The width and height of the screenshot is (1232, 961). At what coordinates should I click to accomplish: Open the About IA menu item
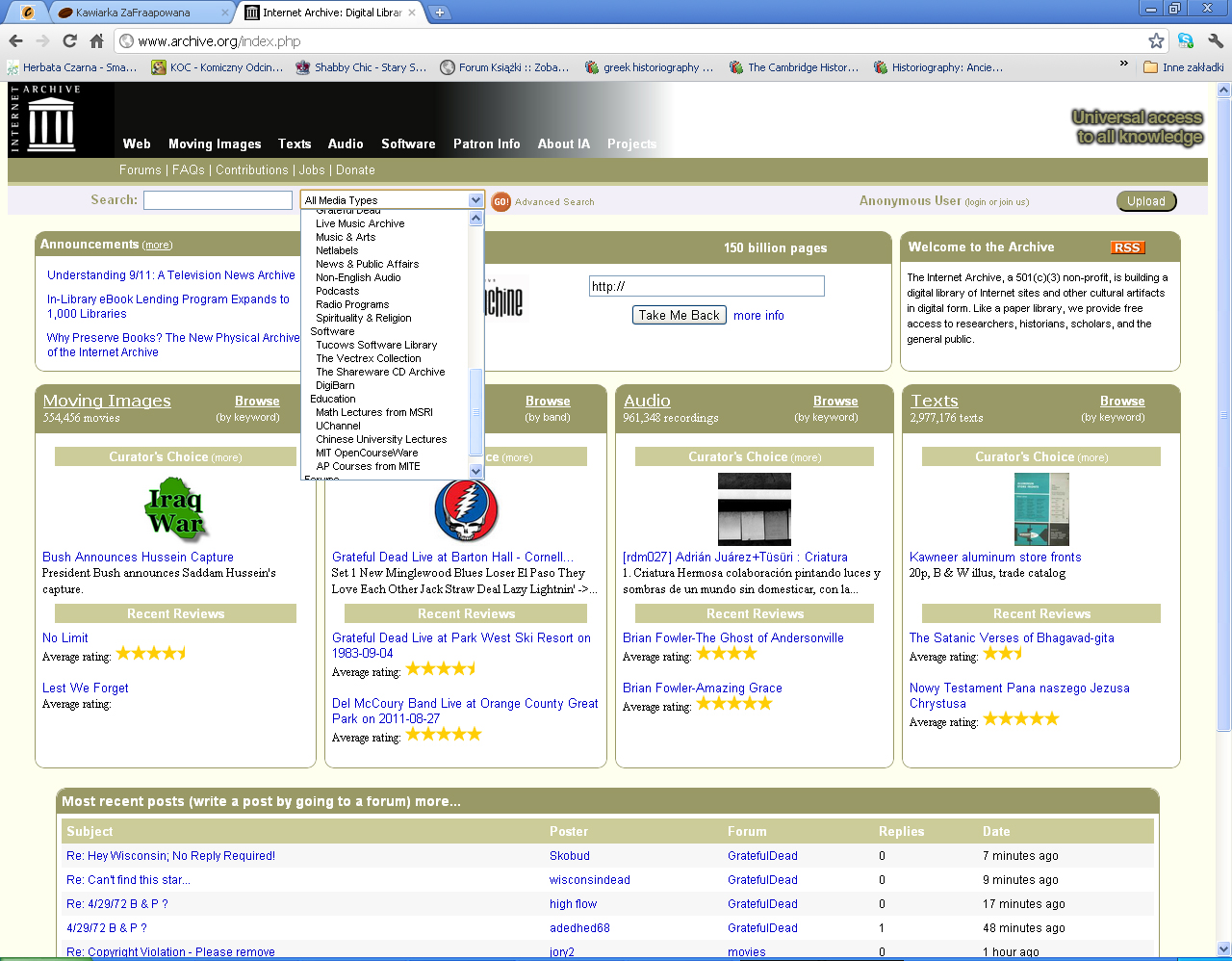point(563,143)
